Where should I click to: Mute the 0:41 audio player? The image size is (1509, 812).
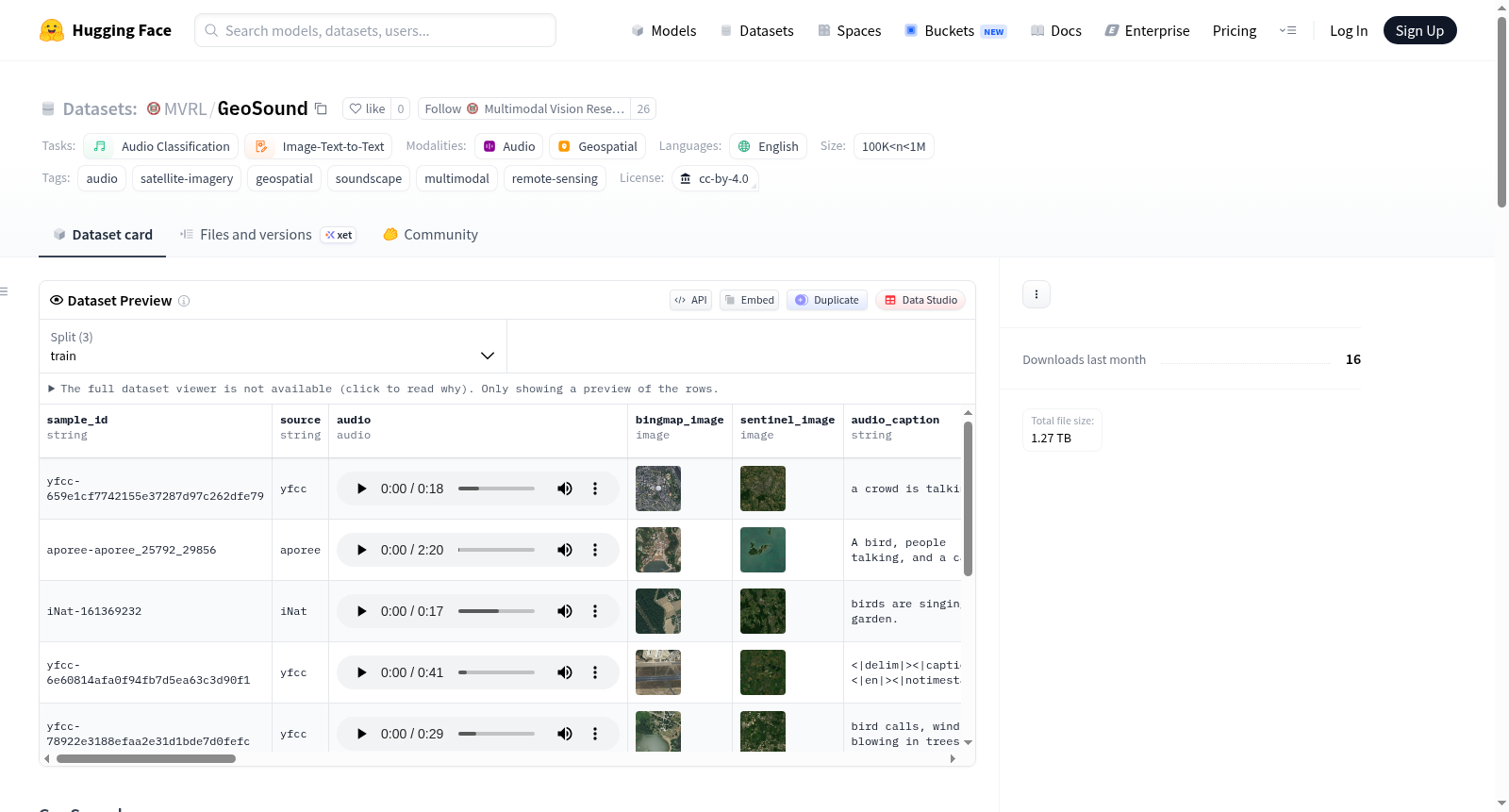[565, 672]
